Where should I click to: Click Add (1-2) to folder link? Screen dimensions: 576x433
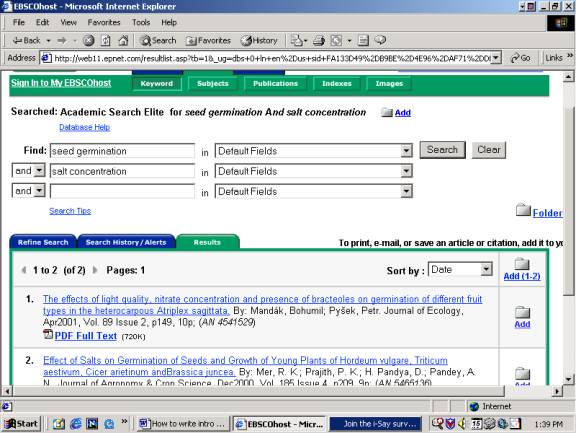point(522,276)
